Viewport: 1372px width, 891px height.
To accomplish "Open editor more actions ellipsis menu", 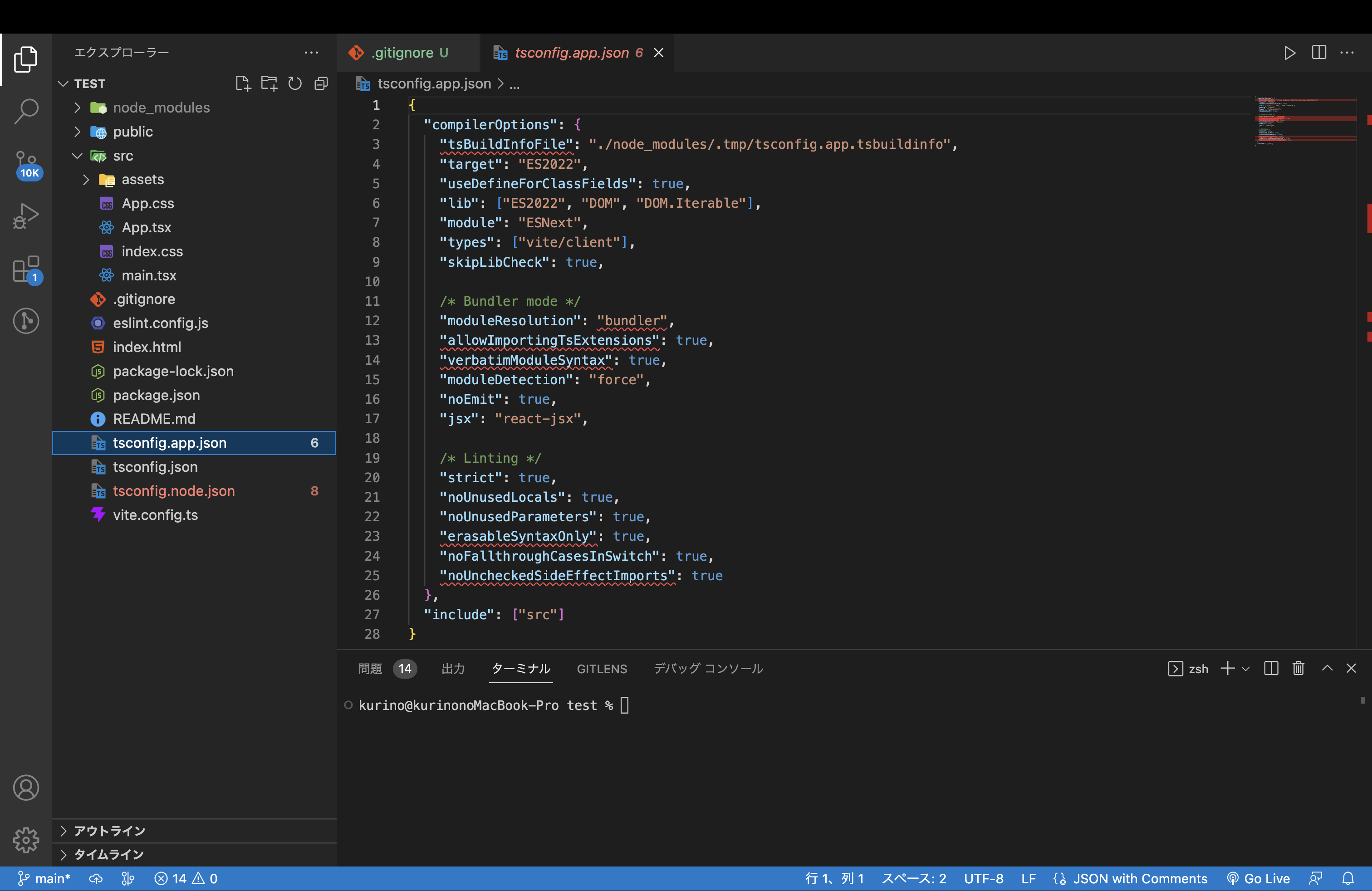I will (1347, 53).
